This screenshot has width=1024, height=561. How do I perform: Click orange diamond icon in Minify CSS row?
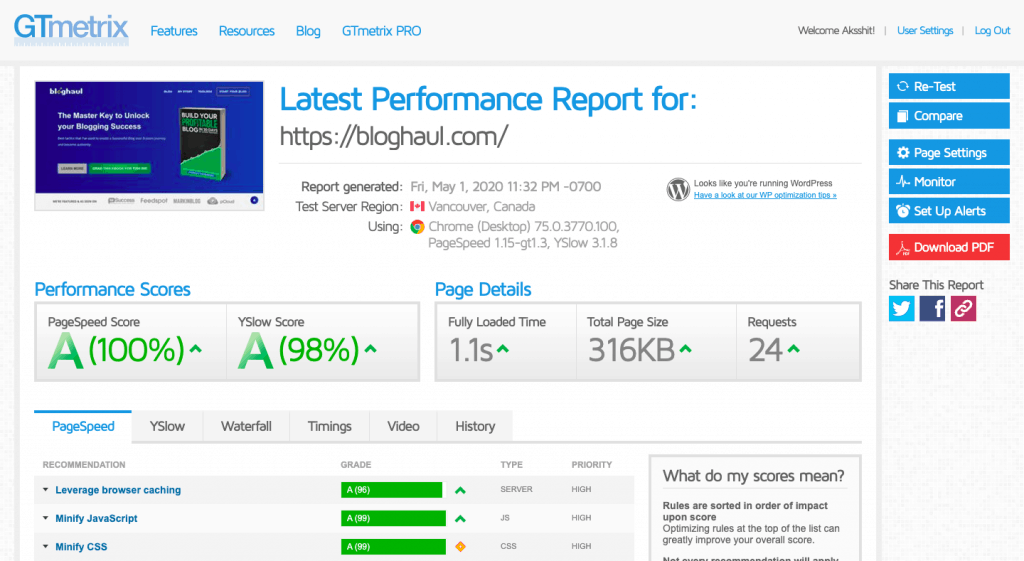(460, 547)
